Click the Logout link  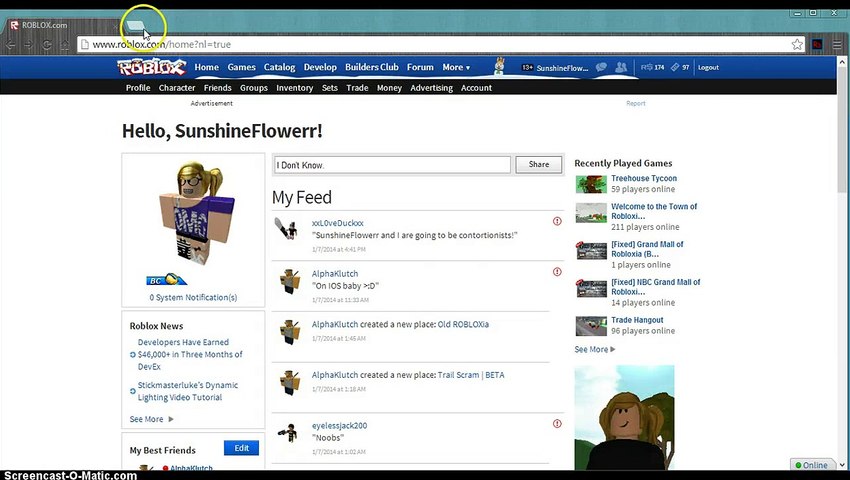click(708, 67)
